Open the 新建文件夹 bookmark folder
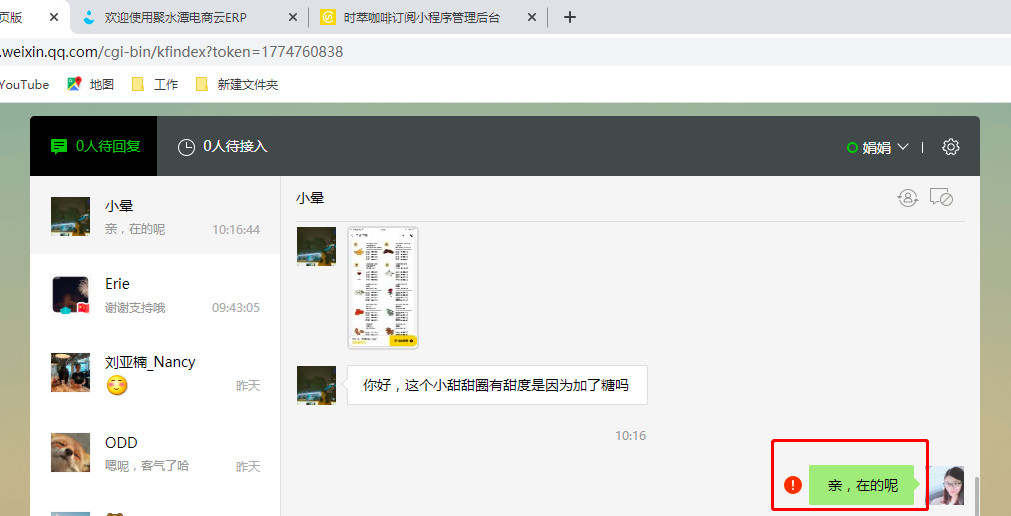 coord(237,84)
